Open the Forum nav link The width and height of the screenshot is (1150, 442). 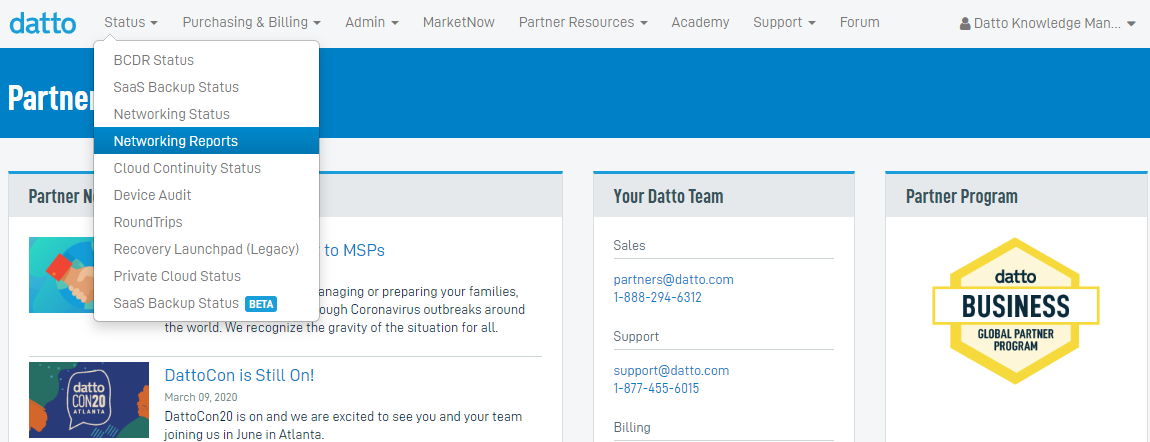pyautogui.click(x=860, y=22)
